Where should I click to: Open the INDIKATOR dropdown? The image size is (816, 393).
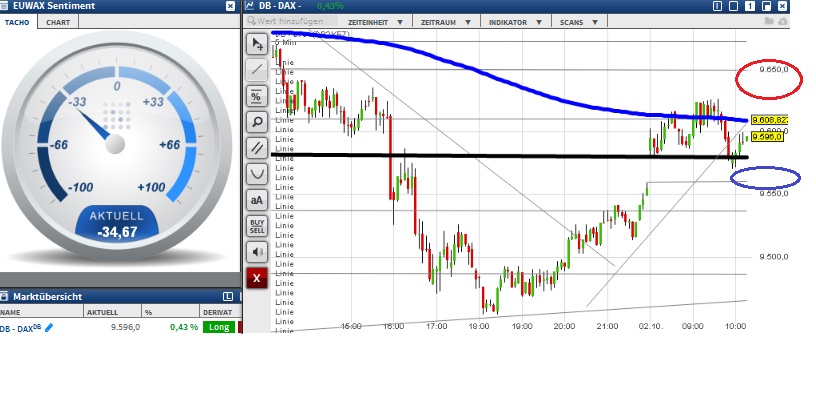pyautogui.click(x=516, y=22)
